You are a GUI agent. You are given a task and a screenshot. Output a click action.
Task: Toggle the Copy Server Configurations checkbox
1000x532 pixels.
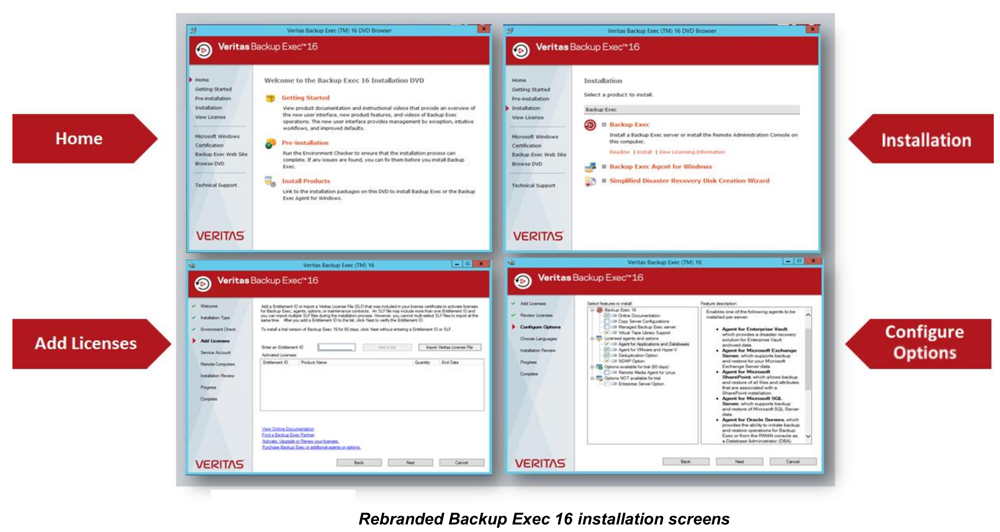click(607, 321)
